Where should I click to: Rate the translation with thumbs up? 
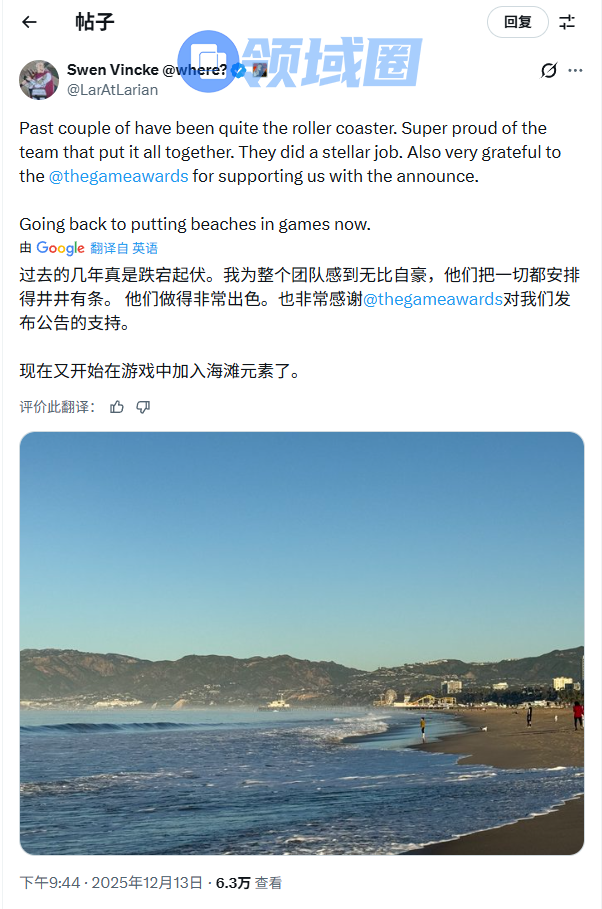pyautogui.click(x=117, y=407)
